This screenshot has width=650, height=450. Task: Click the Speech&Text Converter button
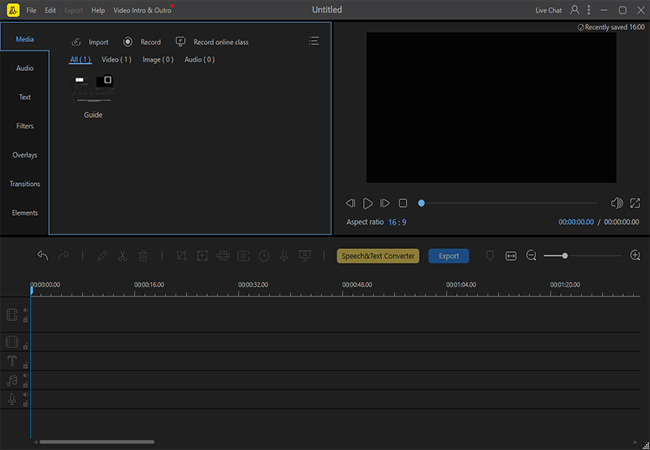[378, 256]
